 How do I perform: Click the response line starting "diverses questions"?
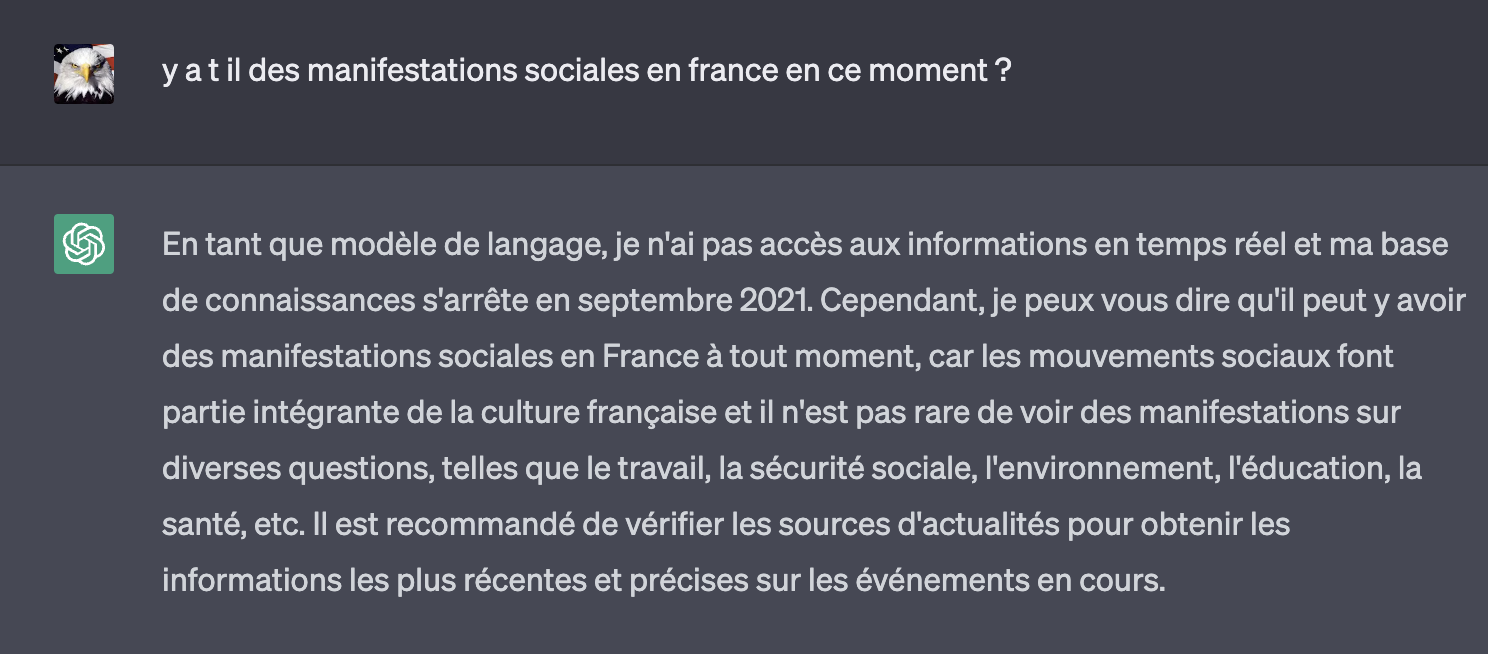[x=791, y=468]
